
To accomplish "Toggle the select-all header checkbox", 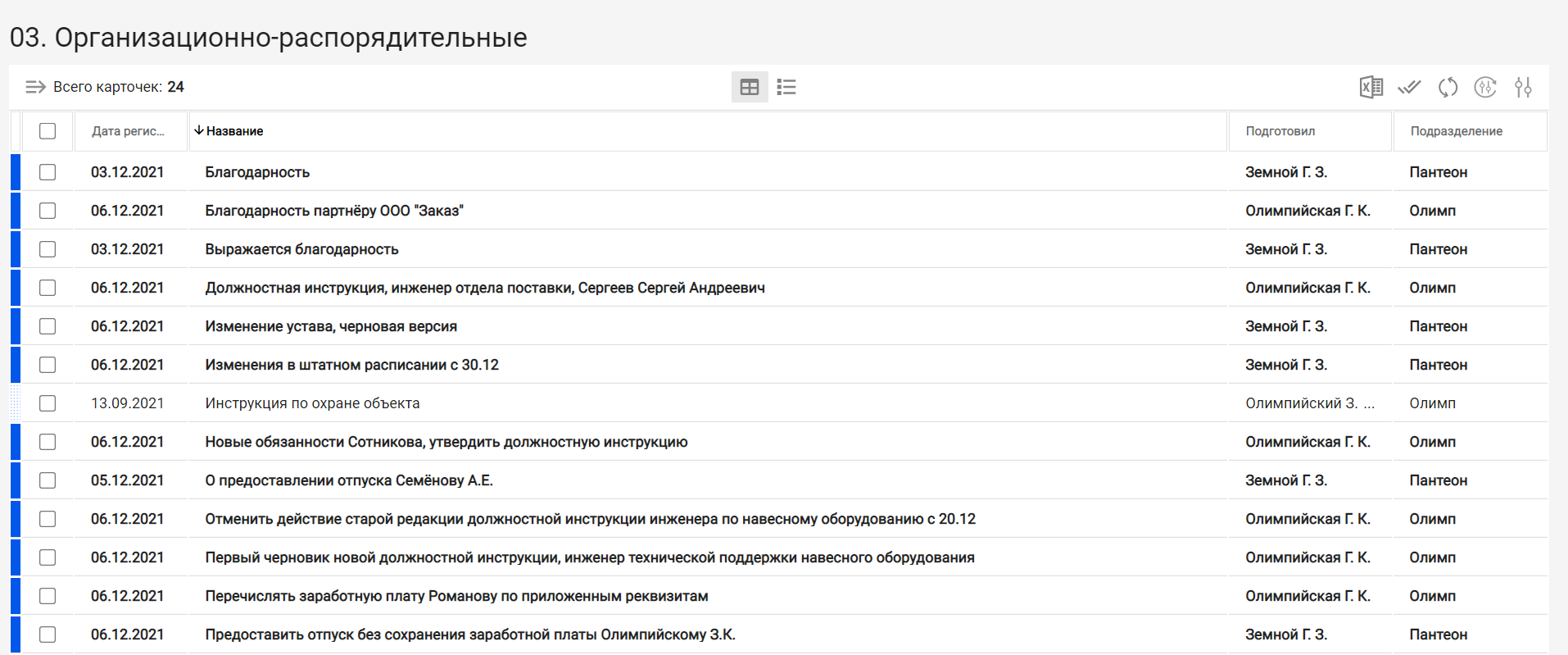I will click(48, 131).
